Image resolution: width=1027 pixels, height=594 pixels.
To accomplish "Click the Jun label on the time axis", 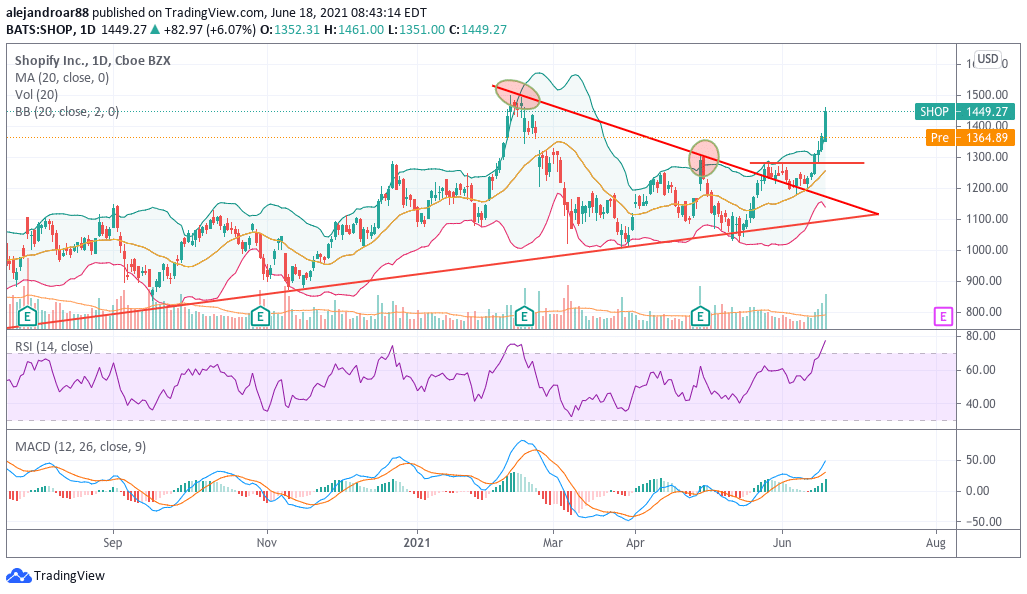I will click(x=782, y=543).
